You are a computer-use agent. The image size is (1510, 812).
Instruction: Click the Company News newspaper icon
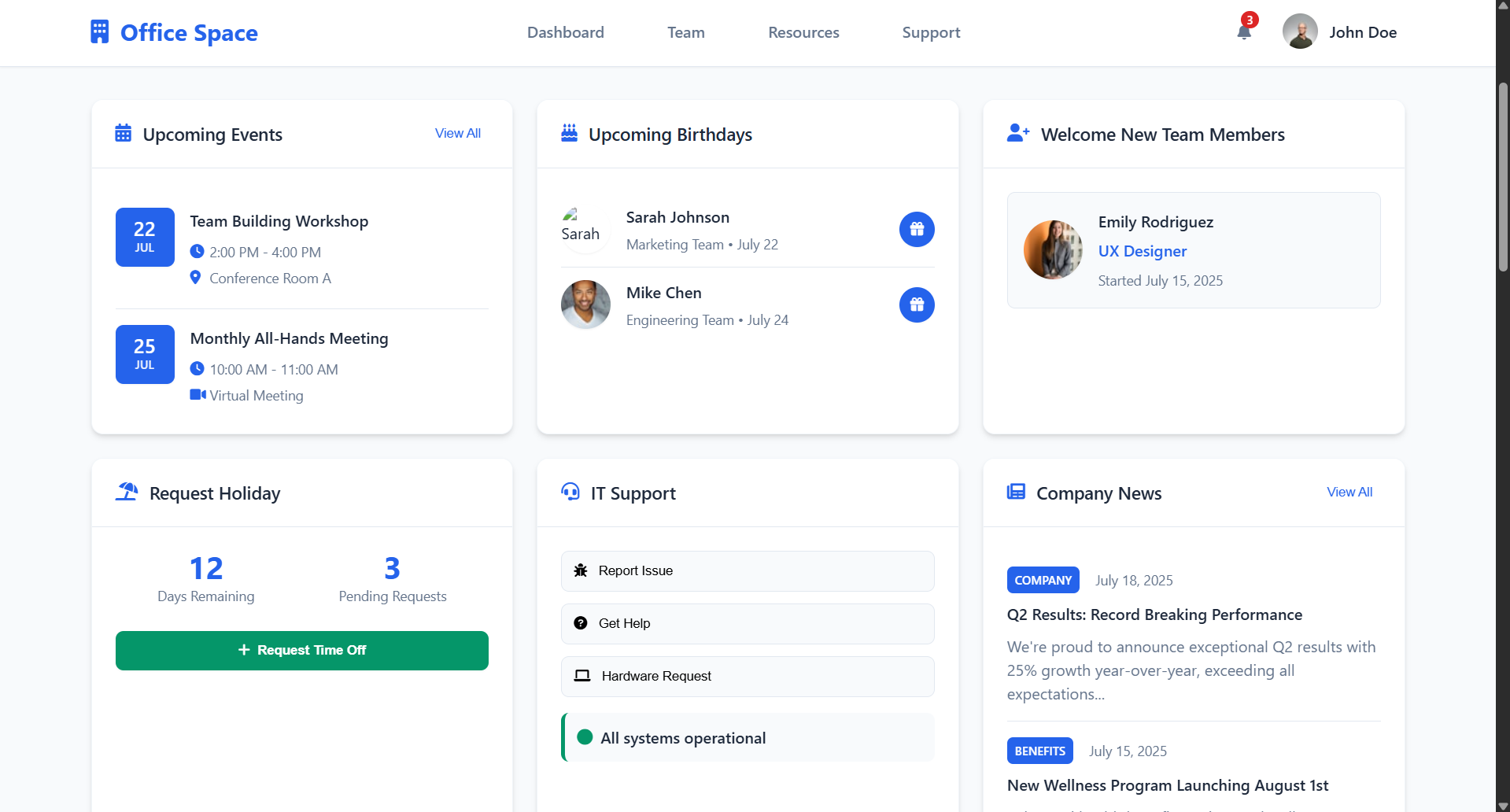point(1017,492)
